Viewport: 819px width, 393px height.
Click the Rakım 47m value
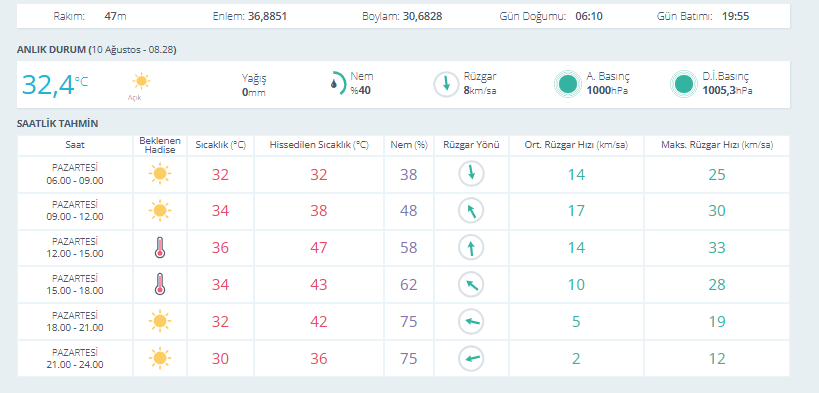click(115, 16)
